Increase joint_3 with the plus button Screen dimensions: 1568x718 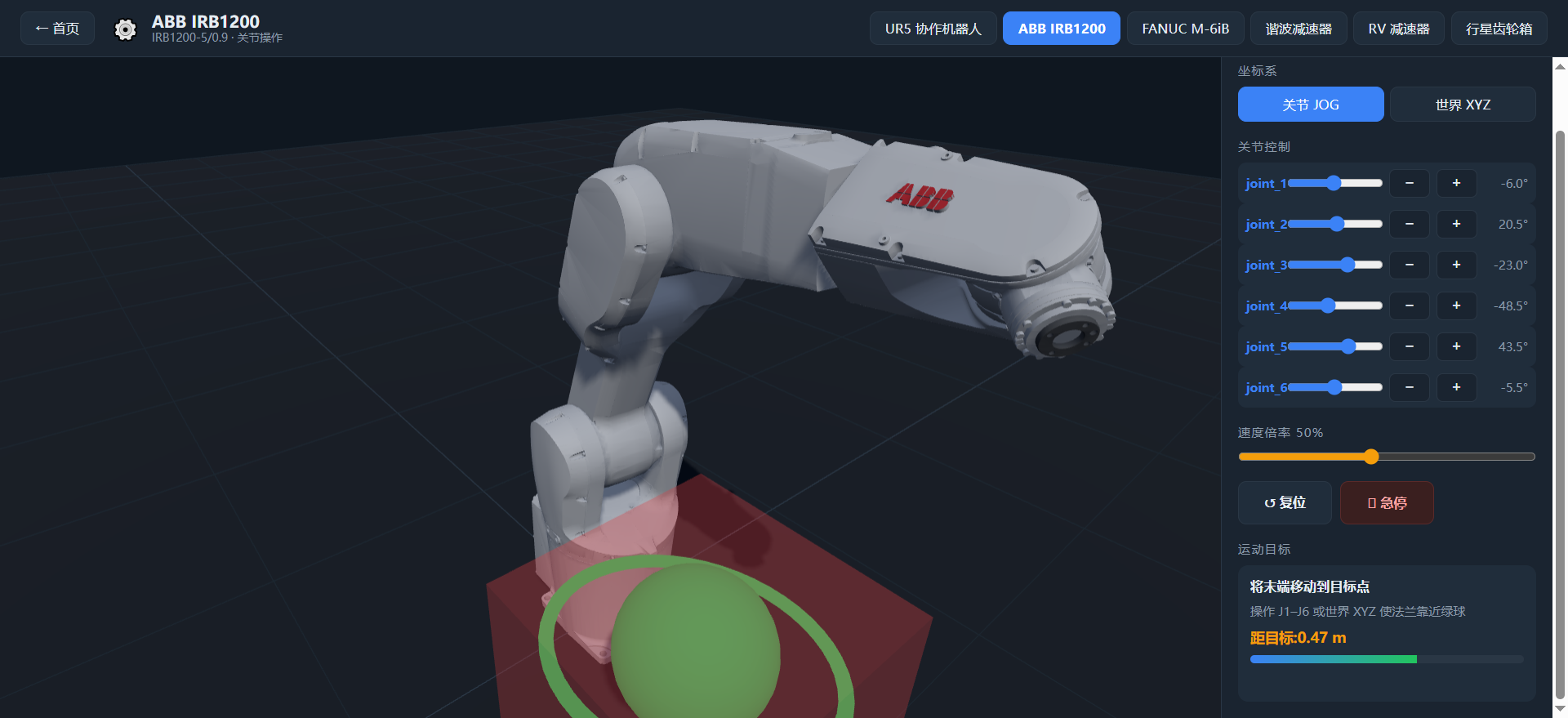pyautogui.click(x=1456, y=265)
